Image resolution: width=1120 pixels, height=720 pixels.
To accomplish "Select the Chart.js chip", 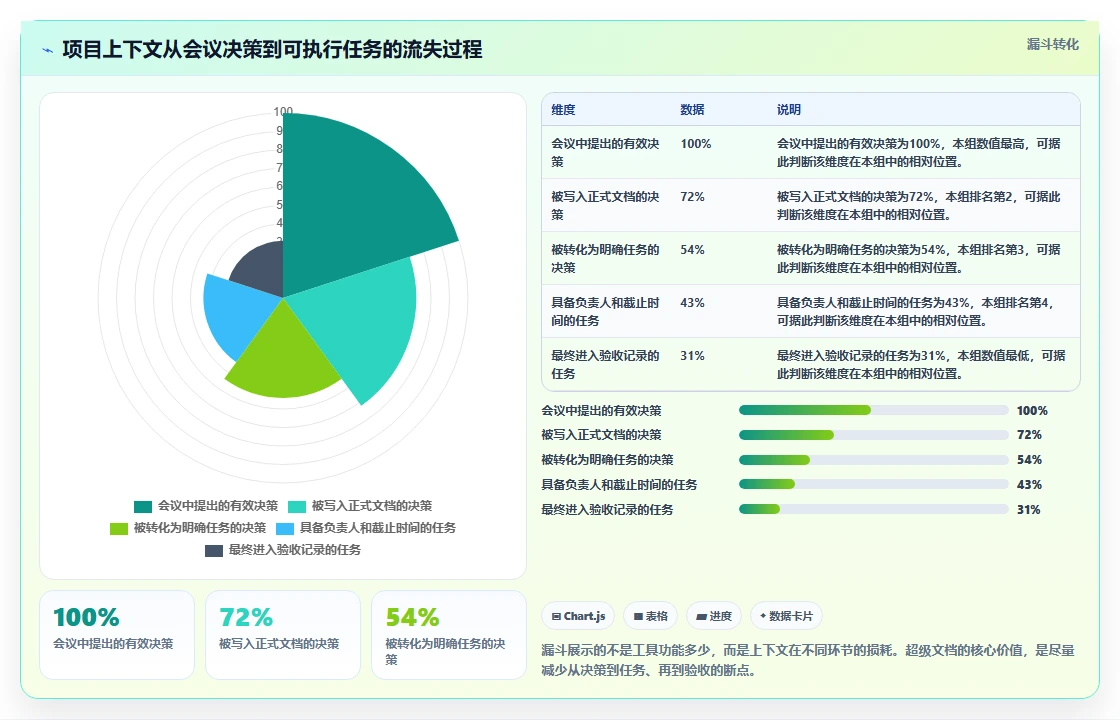I will 579,616.
